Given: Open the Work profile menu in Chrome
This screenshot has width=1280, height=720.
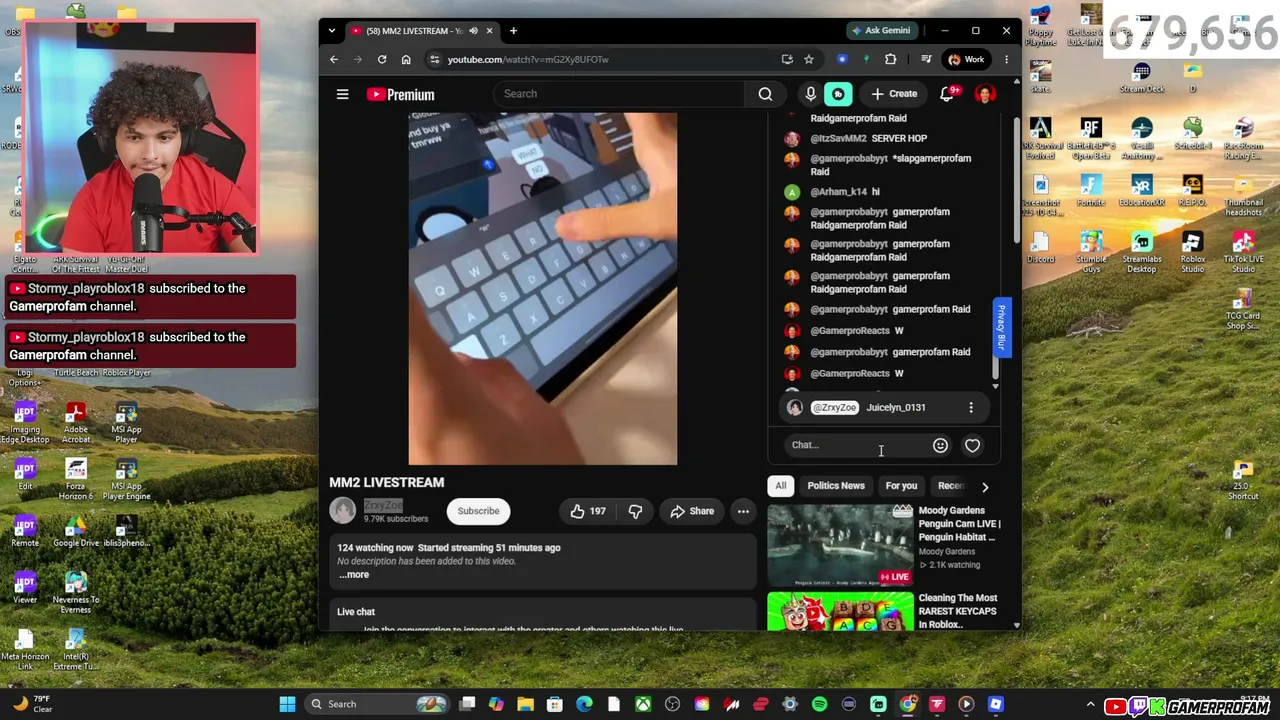Looking at the screenshot, I should click(x=966, y=59).
